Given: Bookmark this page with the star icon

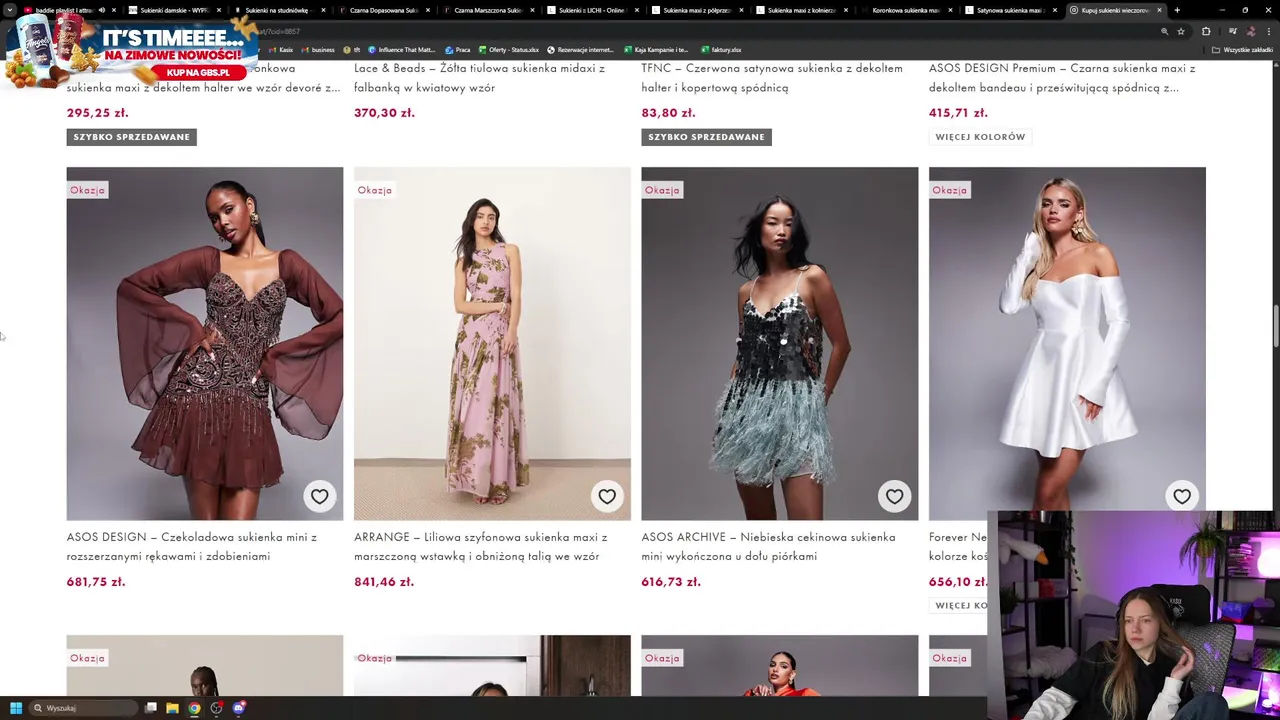Looking at the screenshot, I should coord(1181,32).
